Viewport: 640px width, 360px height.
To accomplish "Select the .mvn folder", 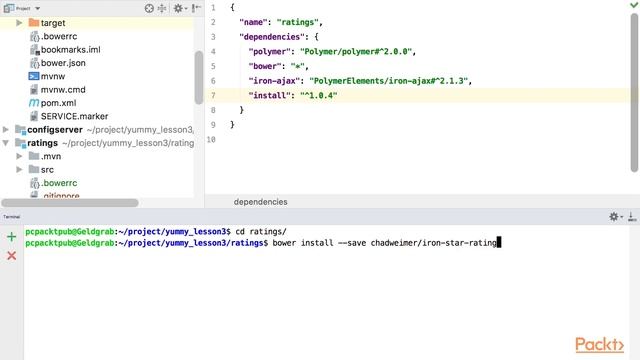I will point(51,156).
